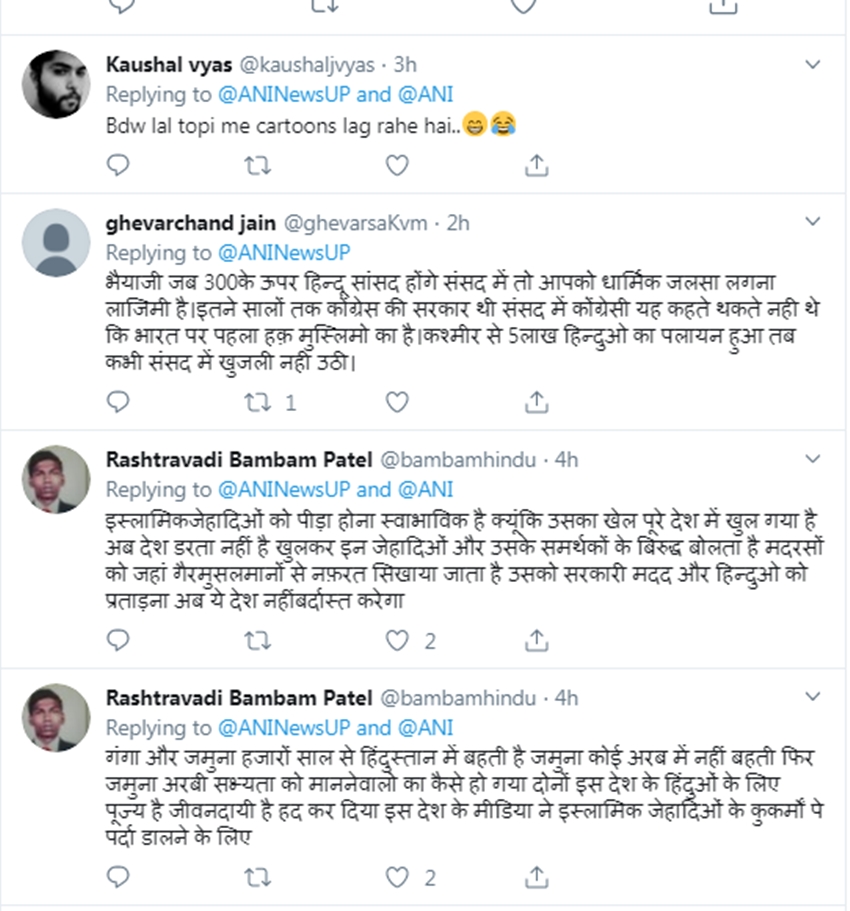Retweet ghevarchand jain's tweet
The image size is (850, 911).
click(258, 402)
